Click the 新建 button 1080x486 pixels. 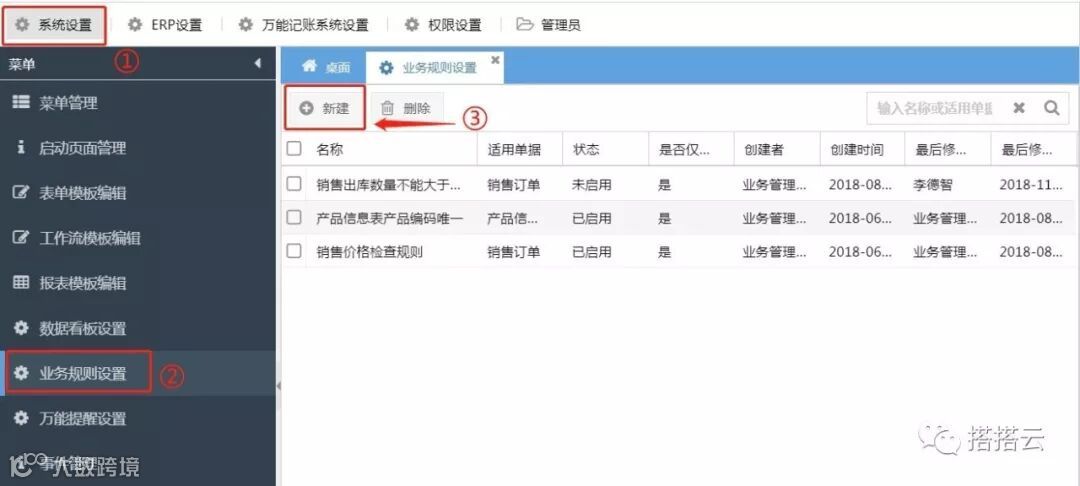(x=325, y=108)
